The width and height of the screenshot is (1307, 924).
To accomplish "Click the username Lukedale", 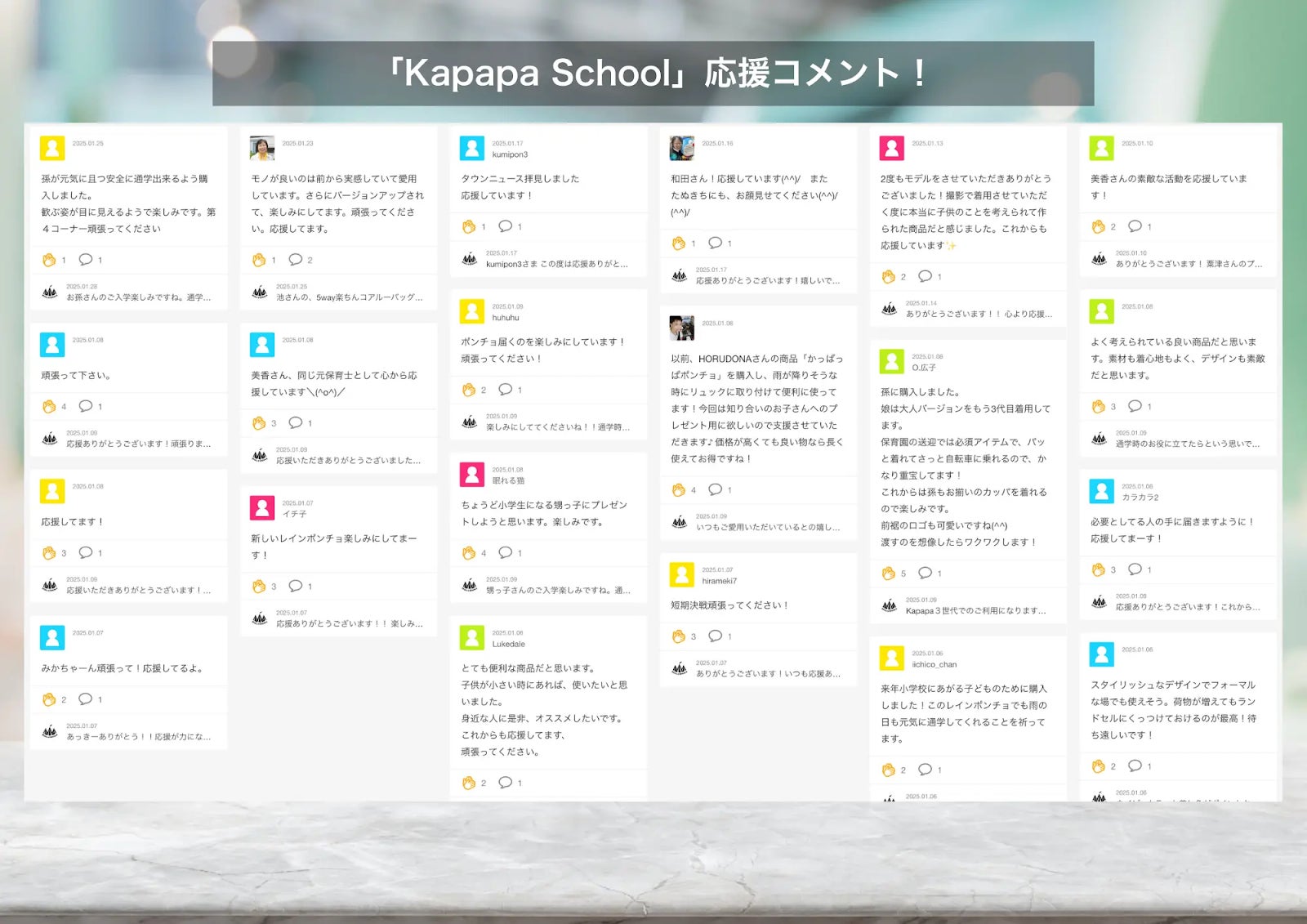I will tap(508, 644).
